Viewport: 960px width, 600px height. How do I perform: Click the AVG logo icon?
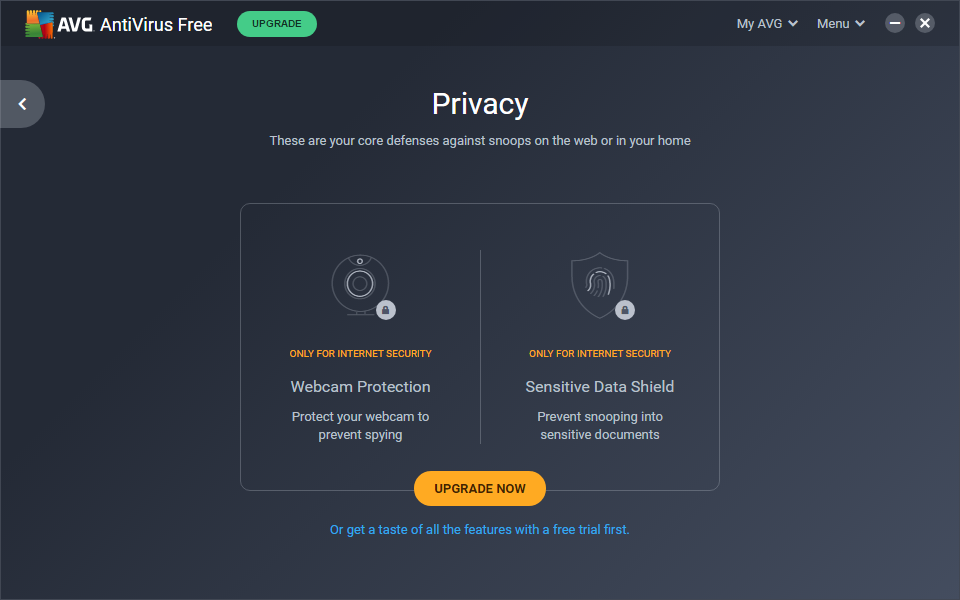coord(41,24)
